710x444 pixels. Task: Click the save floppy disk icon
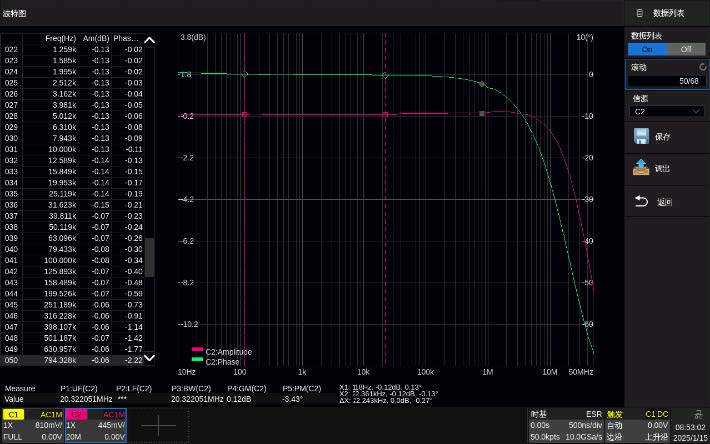click(x=641, y=136)
